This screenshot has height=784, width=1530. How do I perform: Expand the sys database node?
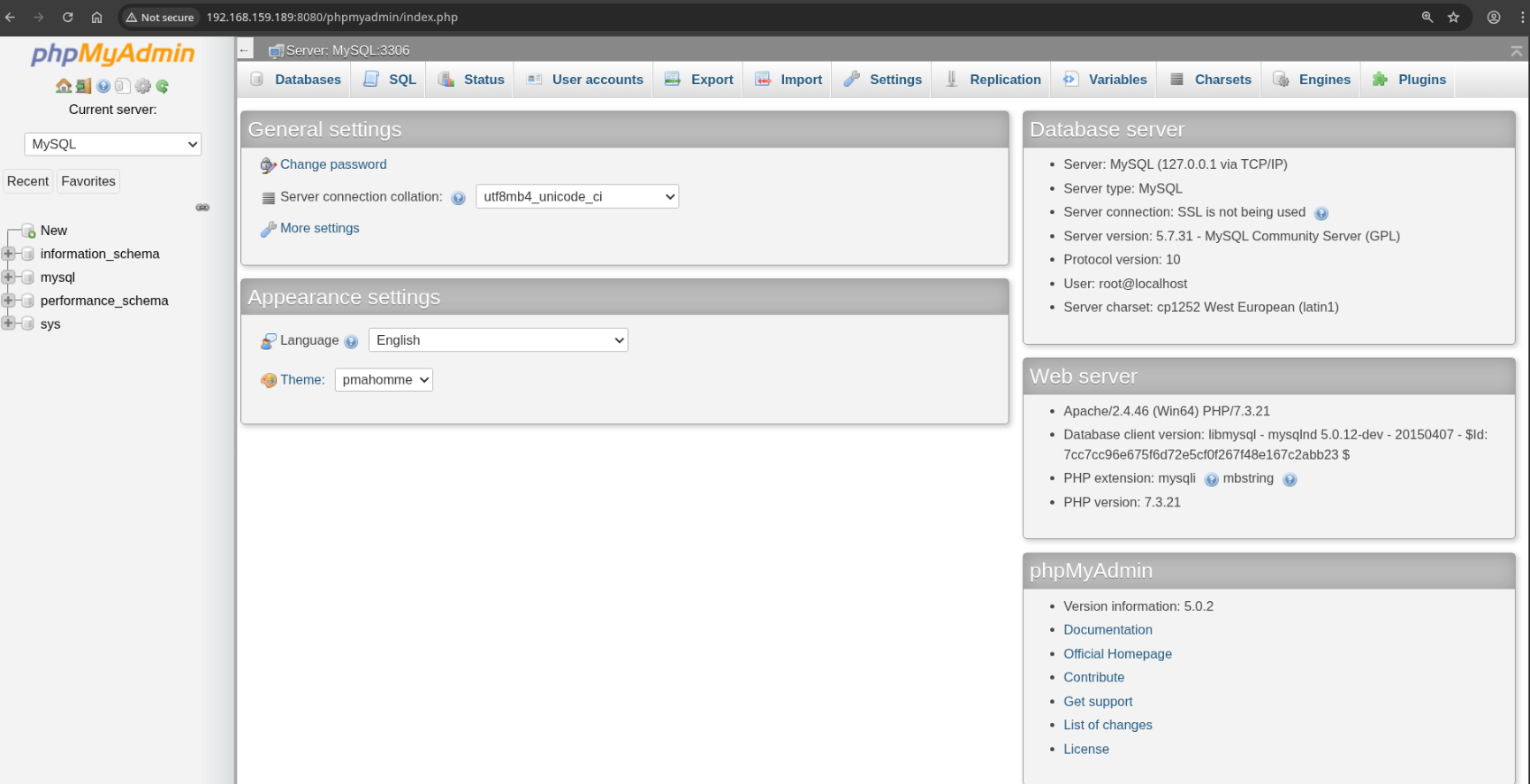click(8, 323)
